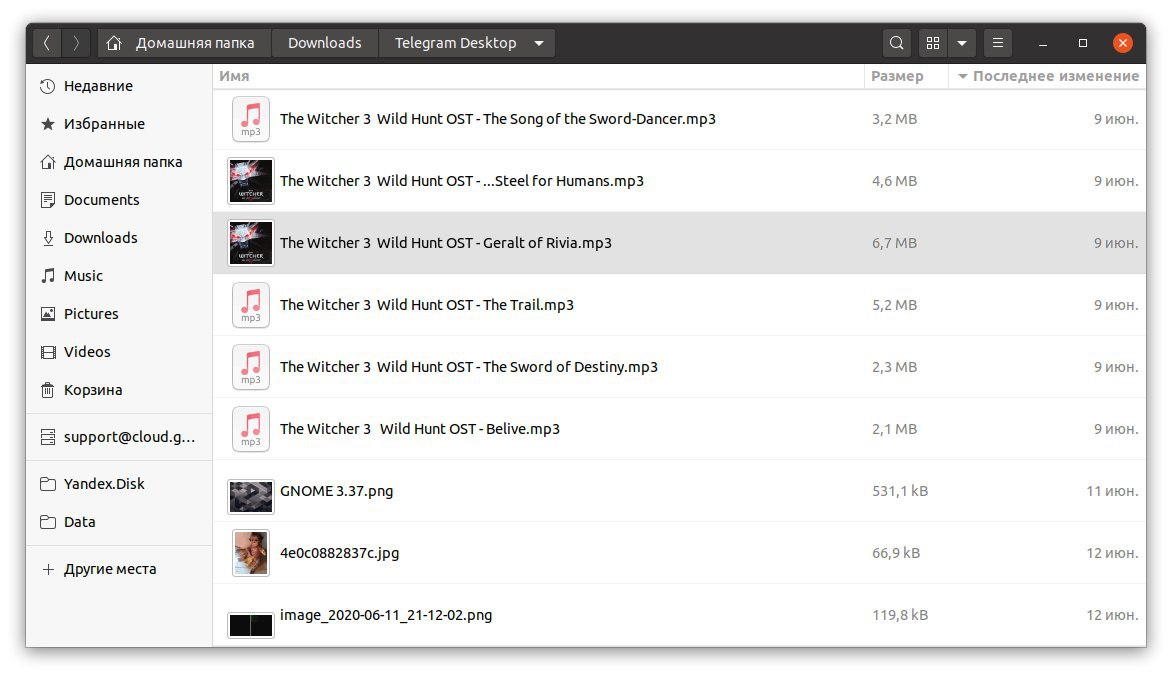
Task: Click the image_2020-06-11 png thumbnail
Action: [250, 625]
